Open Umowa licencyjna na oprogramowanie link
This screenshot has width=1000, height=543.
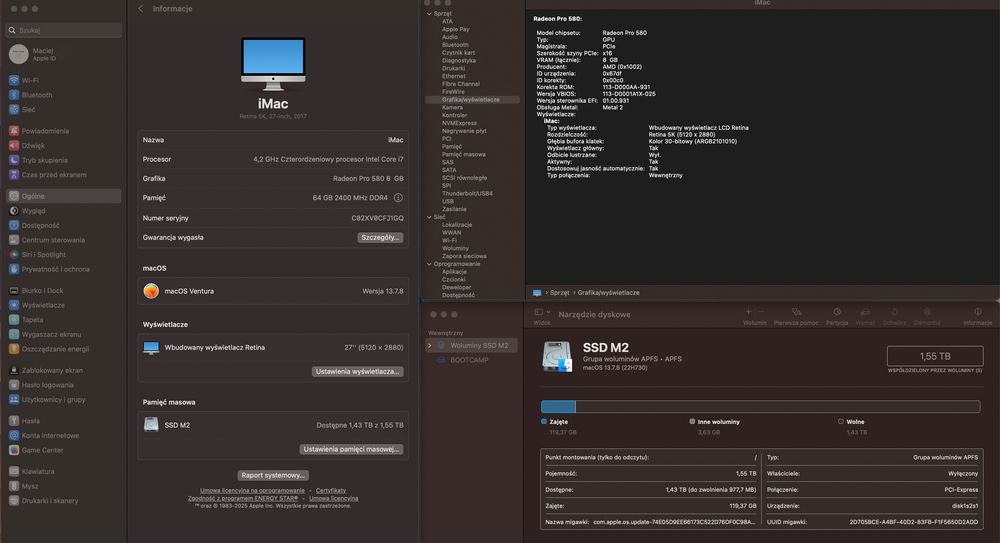pos(253,491)
